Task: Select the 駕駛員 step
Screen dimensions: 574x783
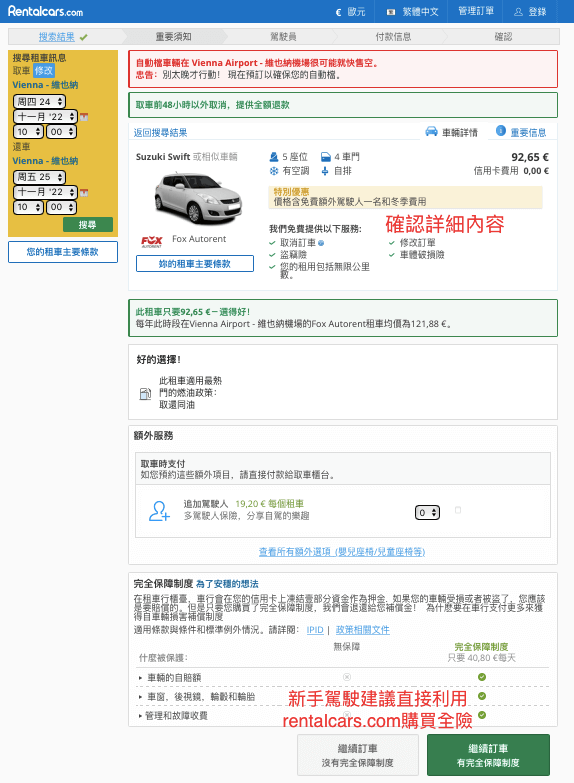Action: 283,36
